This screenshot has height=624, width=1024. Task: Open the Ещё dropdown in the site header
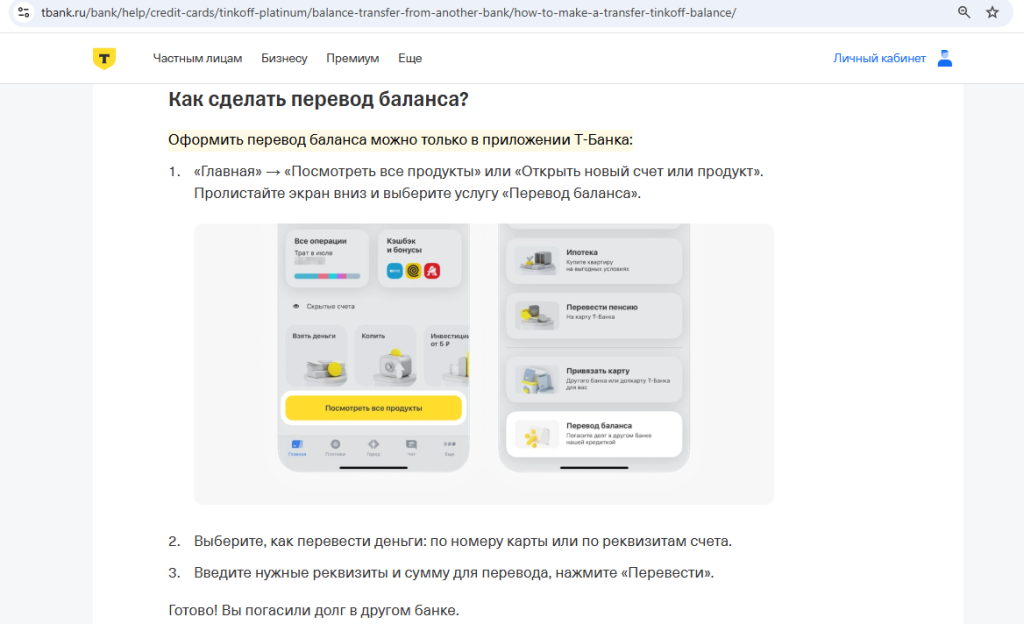coord(410,58)
